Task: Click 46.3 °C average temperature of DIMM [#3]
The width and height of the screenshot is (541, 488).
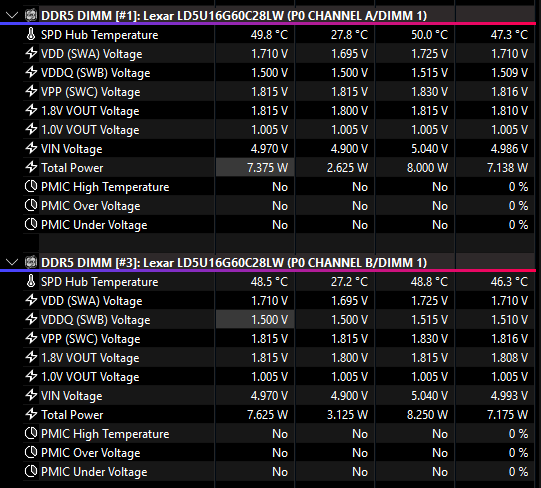Action: [509, 282]
